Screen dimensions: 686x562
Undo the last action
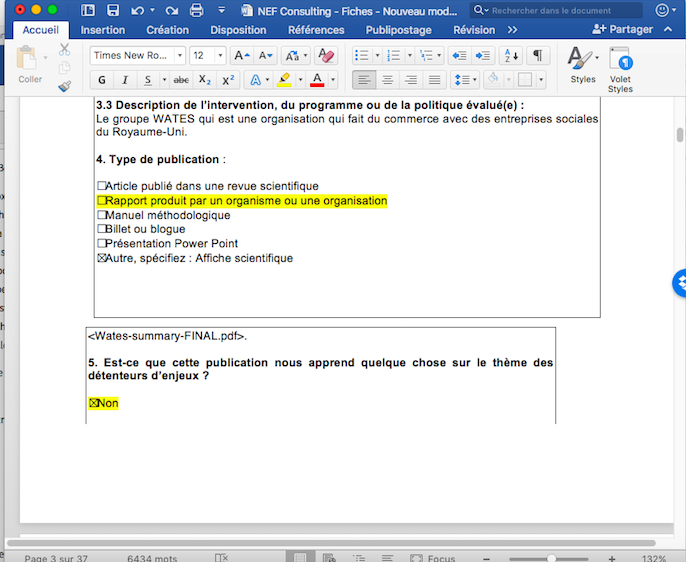tap(137, 10)
